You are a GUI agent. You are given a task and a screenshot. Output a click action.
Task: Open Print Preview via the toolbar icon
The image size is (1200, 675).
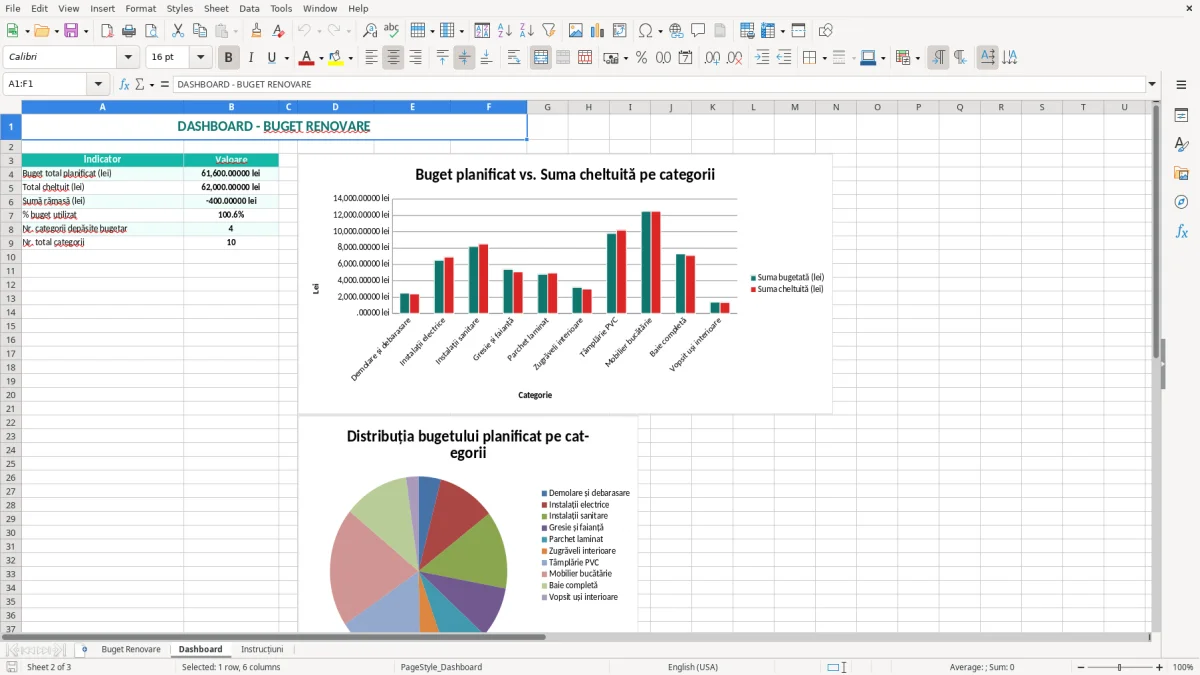pyautogui.click(x=151, y=31)
